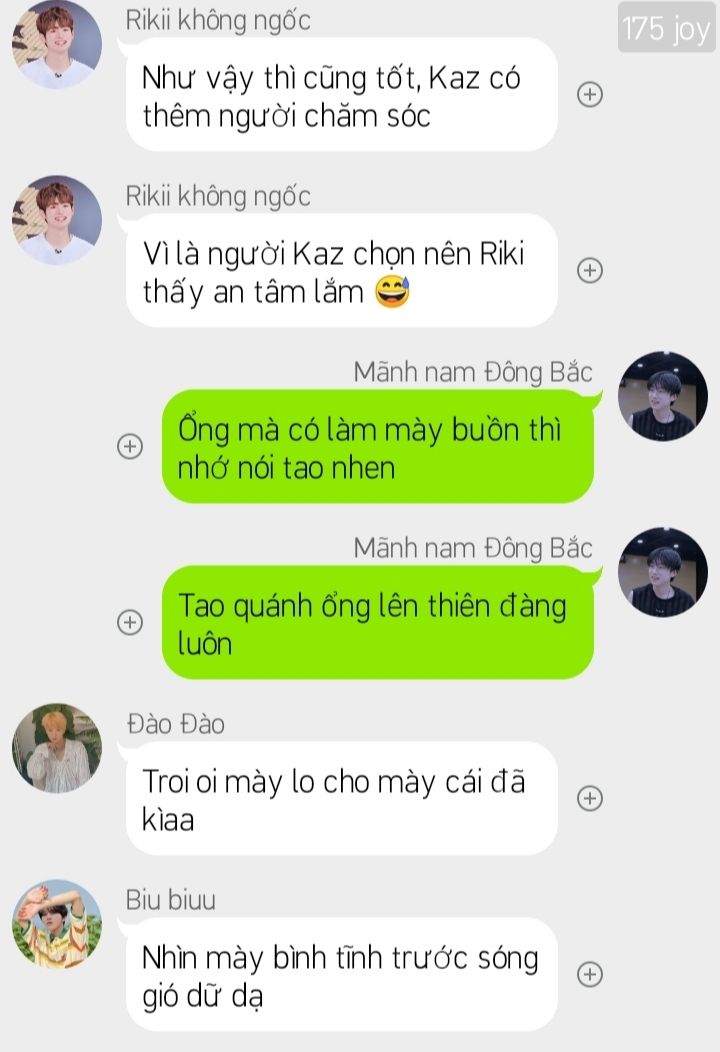Tap plus icon beside 'Tao quánh ổng lên' message
The image size is (720, 1052).
point(130,622)
